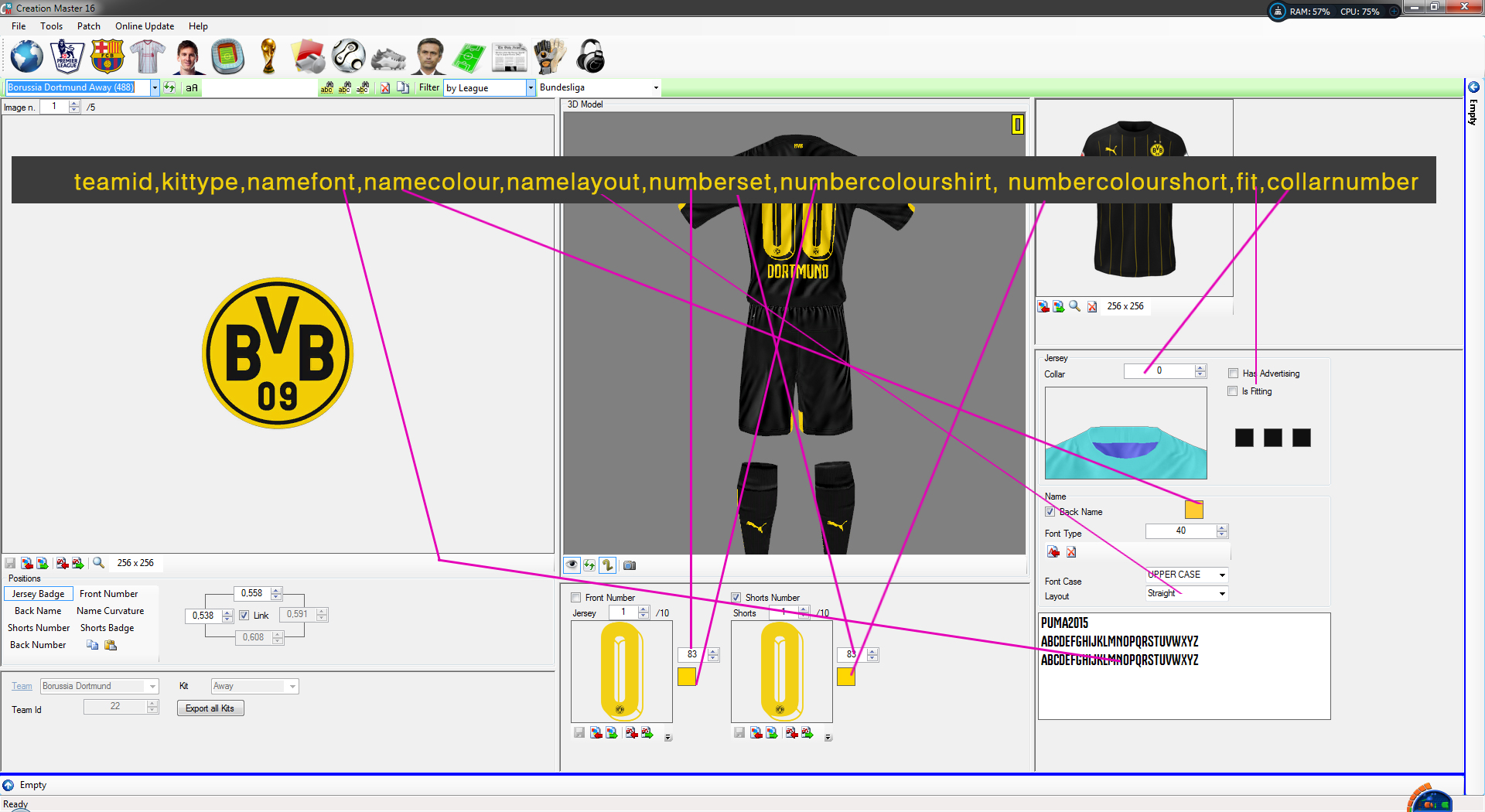Click the copy kit pages icon
1485x812 pixels.
click(403, 87)
